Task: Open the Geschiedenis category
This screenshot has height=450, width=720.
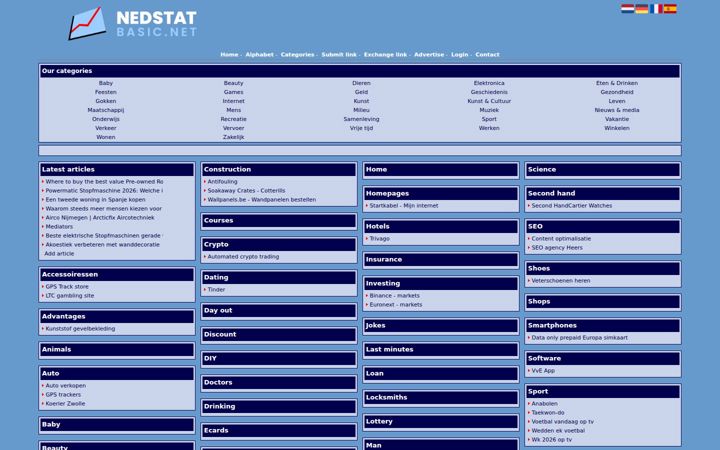Action: (489, 92)
